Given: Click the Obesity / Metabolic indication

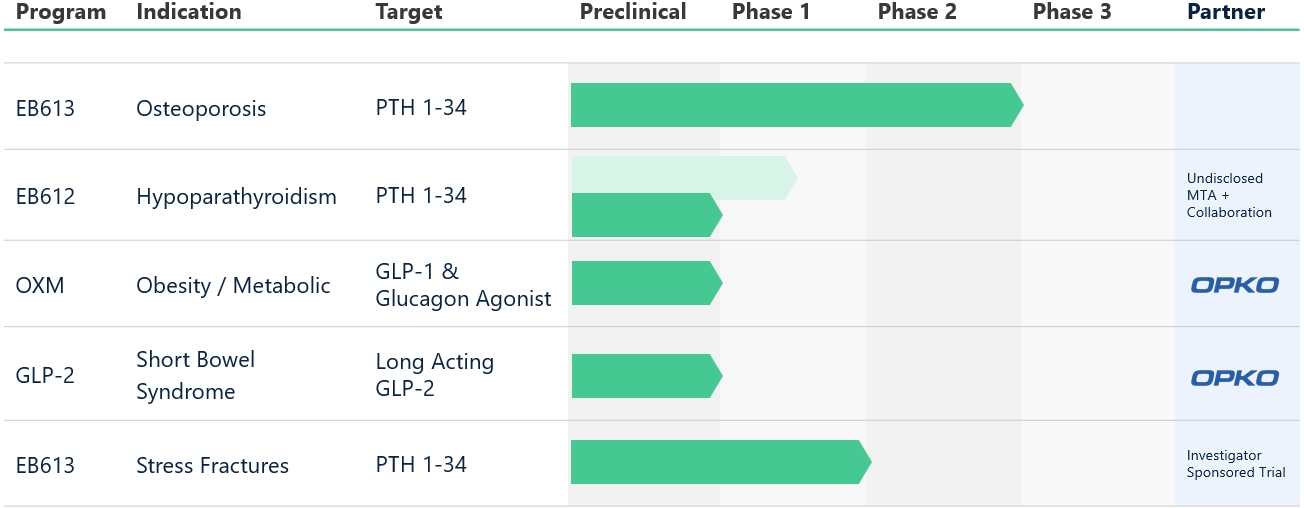Looking at the screenshot, I should tap(233, 286).
